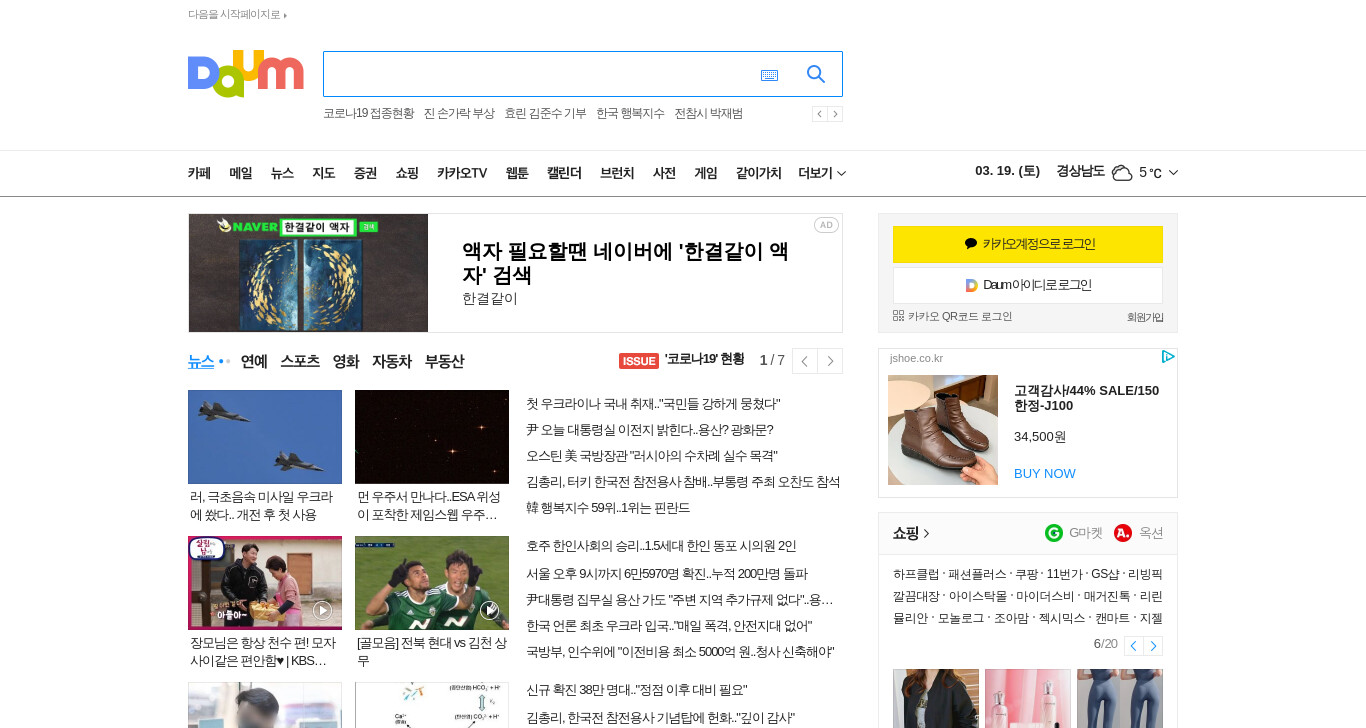Viewport: 1366px width, 728px height.
Task: Click the Kakao QR code login icon
Action: (898, 316)
